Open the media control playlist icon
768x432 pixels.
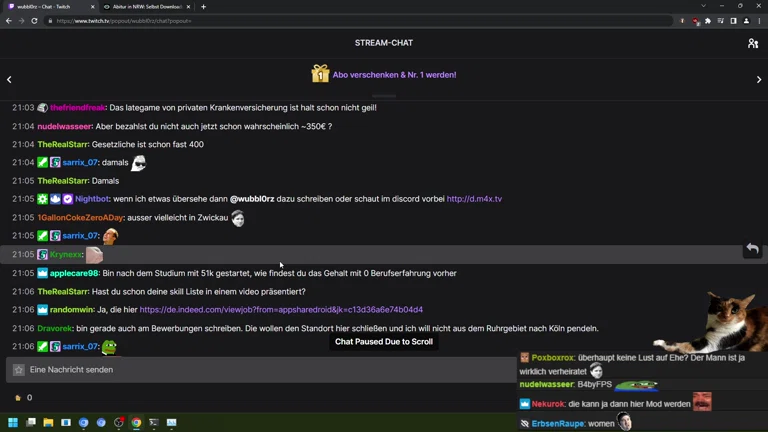tap(720, 21)
